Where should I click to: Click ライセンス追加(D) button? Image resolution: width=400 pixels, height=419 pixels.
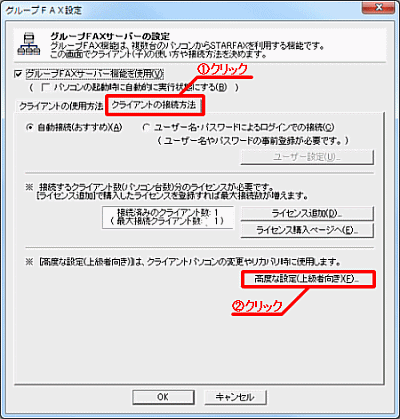pyautogui.click(x=307, y=213)
